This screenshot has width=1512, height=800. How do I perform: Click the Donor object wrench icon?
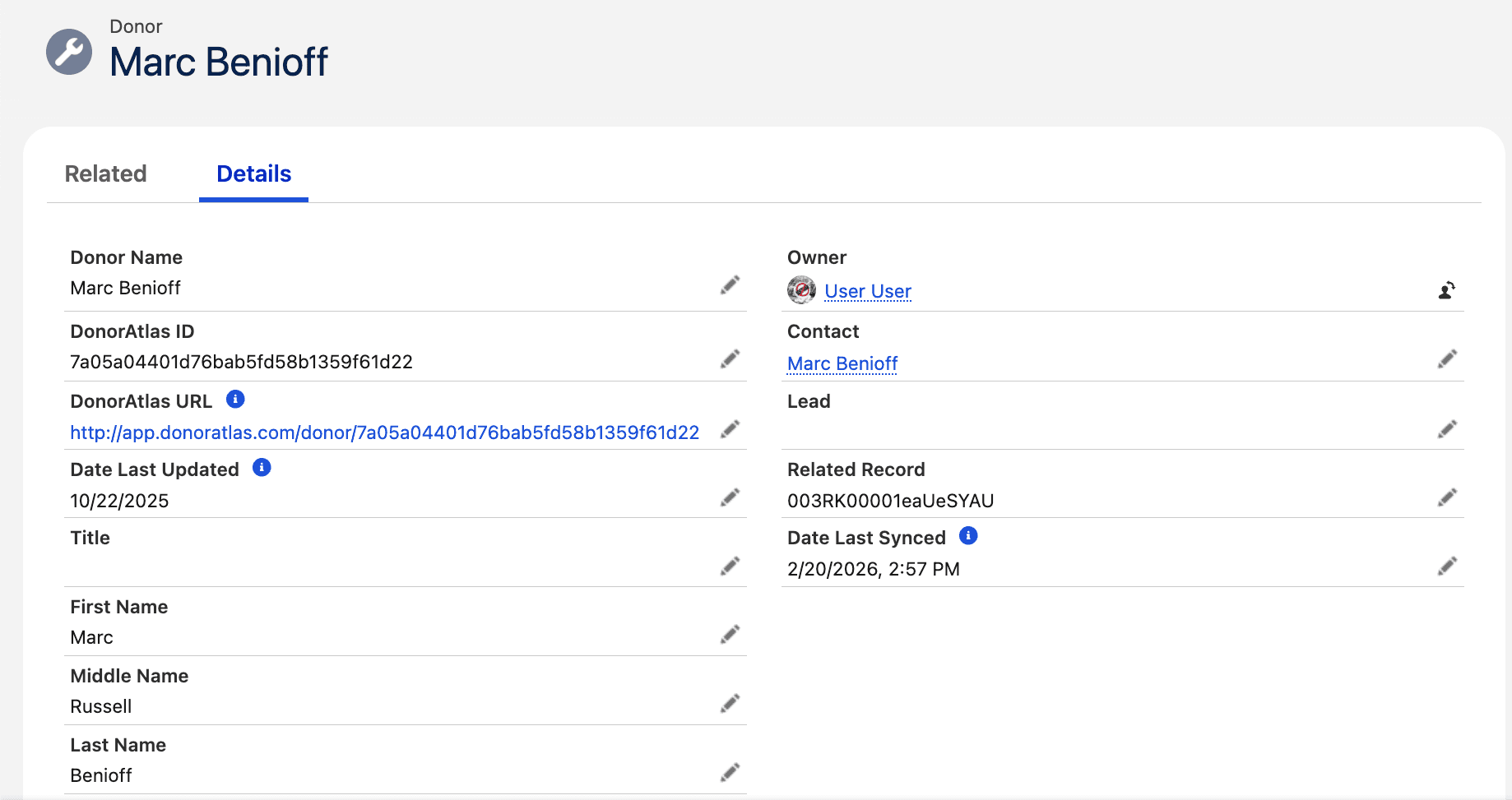(69, 52)
